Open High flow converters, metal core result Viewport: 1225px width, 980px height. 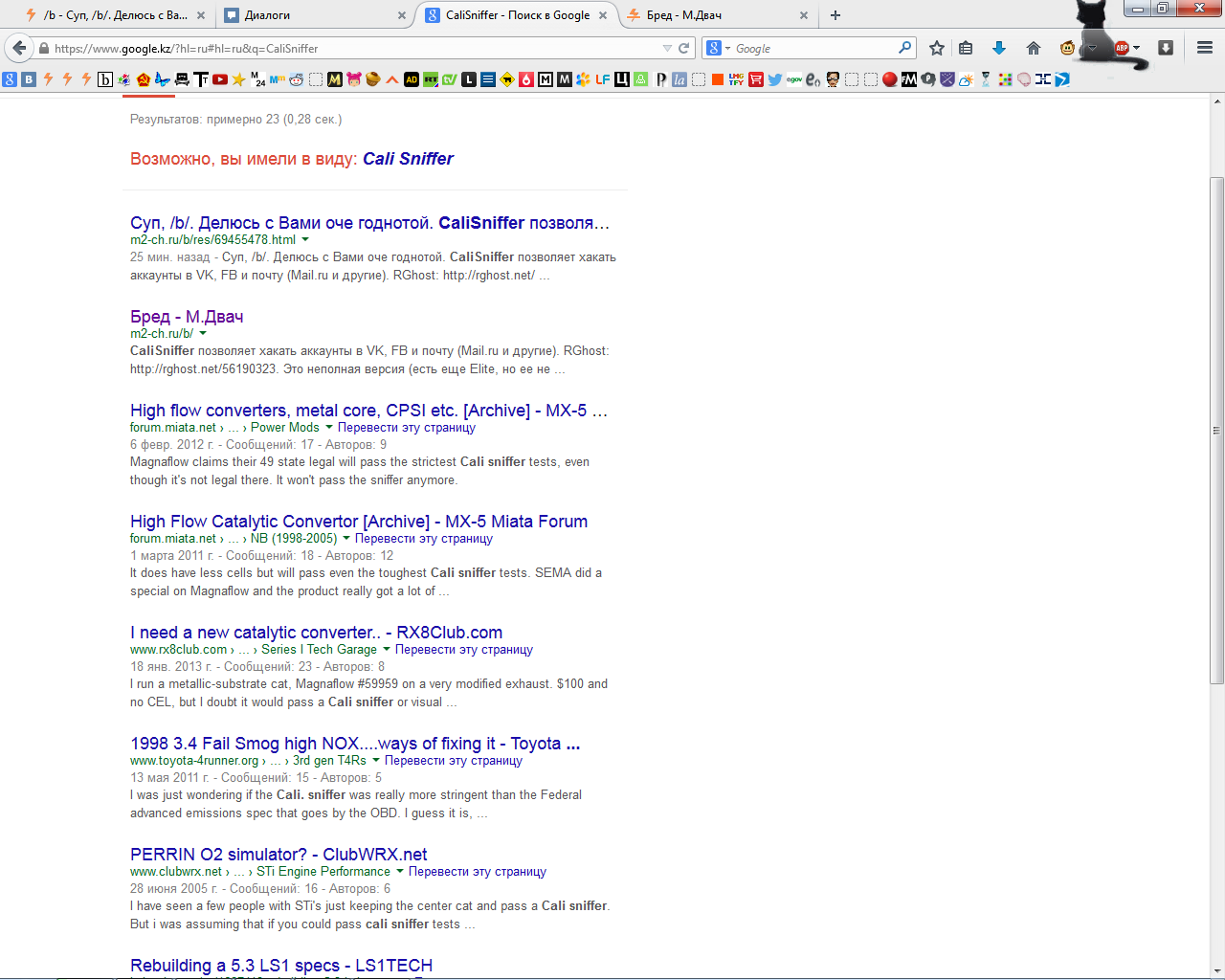368,411
